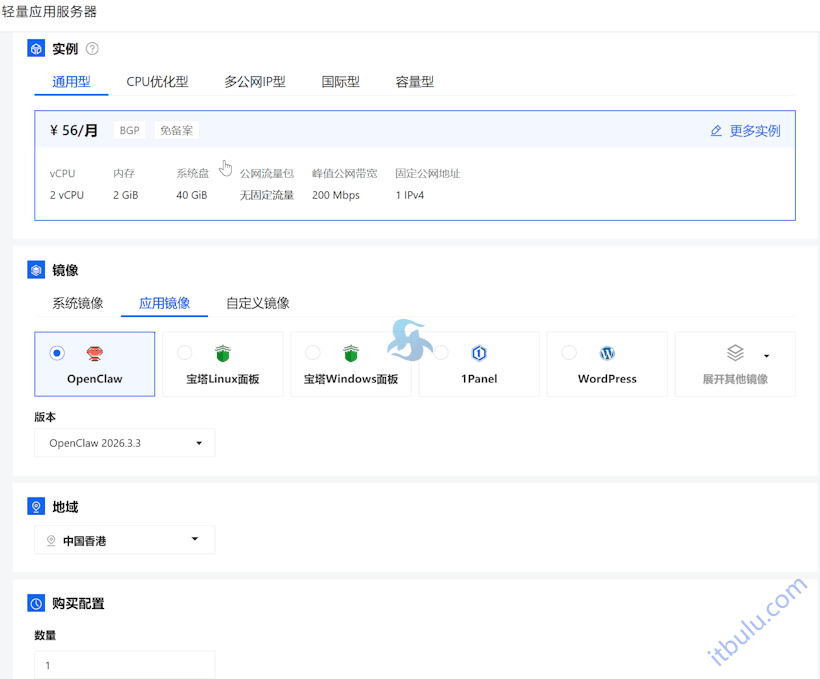Click the 1Panel logo icon
This screenshot has width=820, height=679.
[479, 352]
